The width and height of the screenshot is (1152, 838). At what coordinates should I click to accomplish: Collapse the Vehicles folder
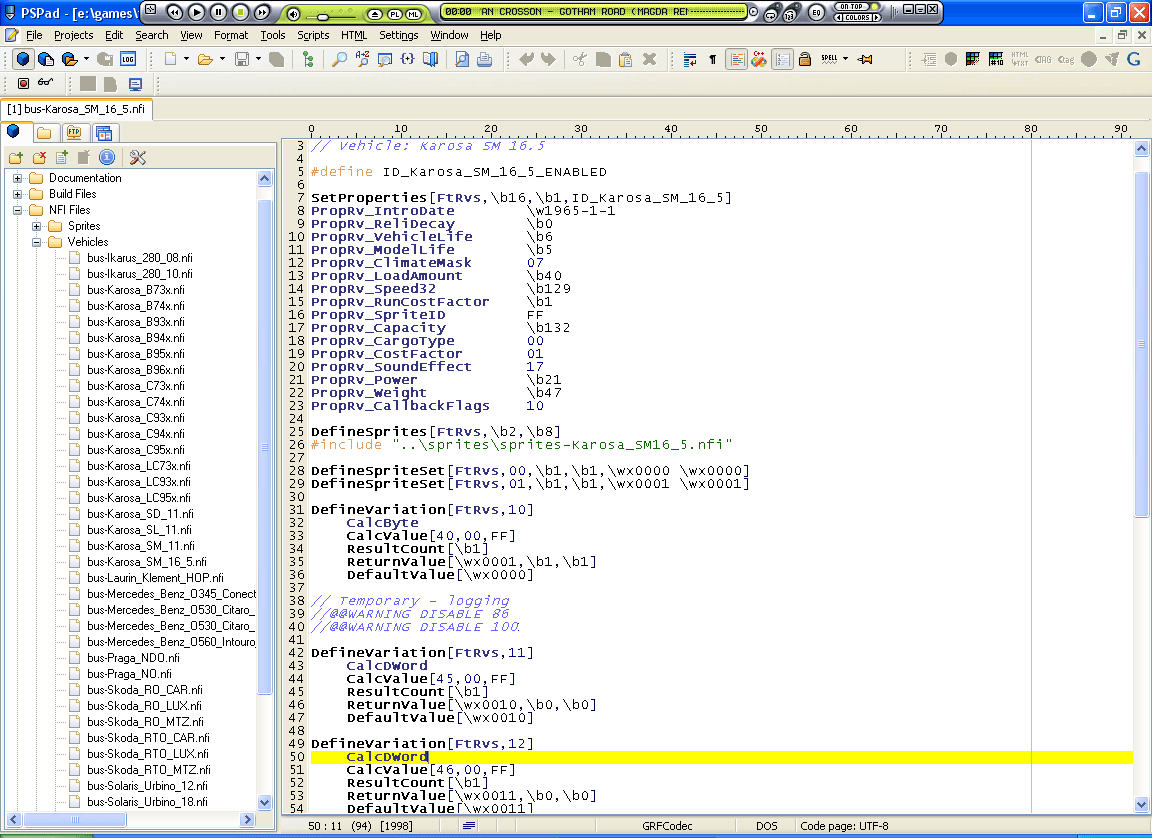click(x=36, y=242)
